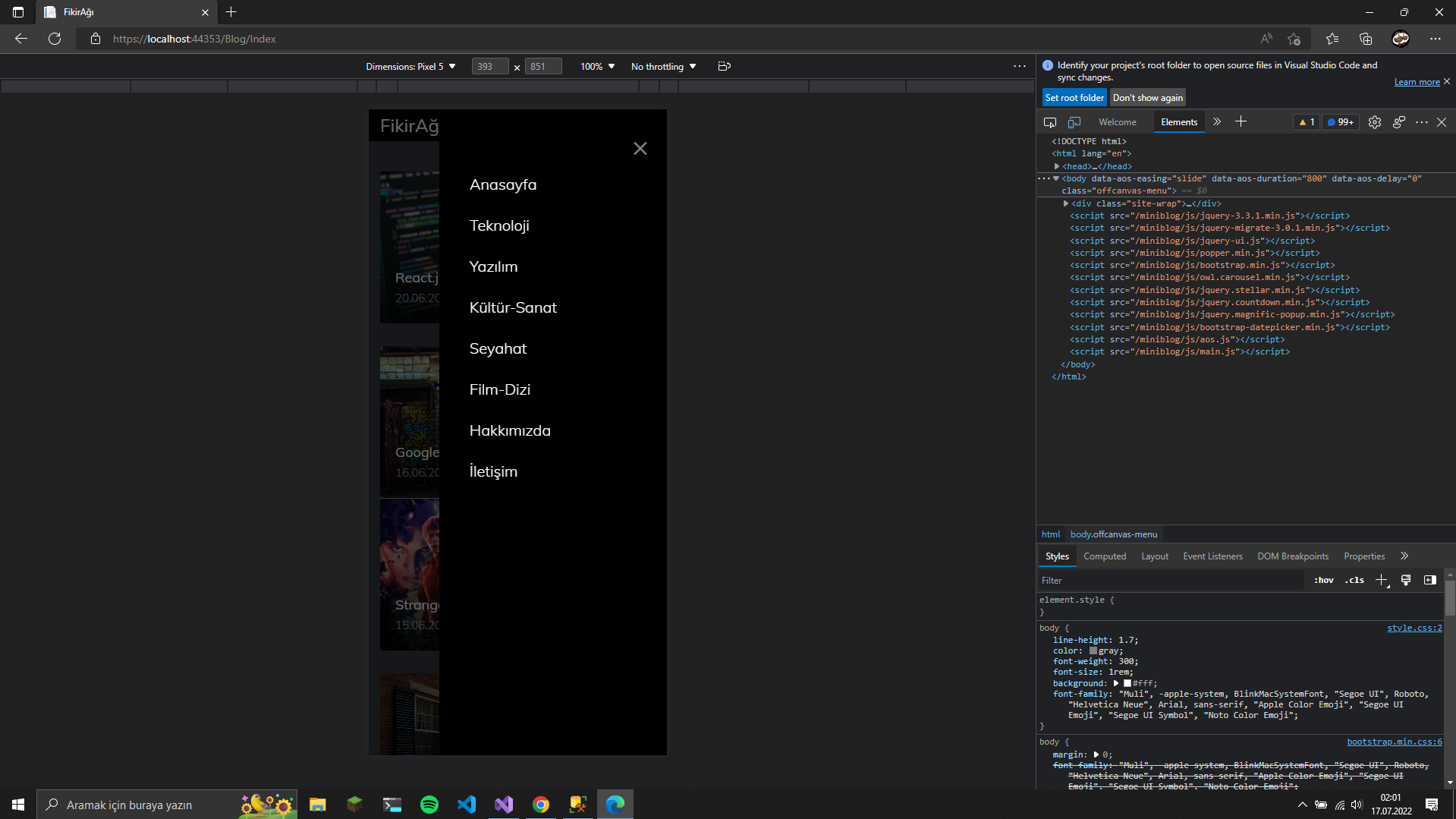Expand the div site-wrap node
The width and height of the screenshot is (1456, 819).
pyautogui.click(x=1066, y=203)
